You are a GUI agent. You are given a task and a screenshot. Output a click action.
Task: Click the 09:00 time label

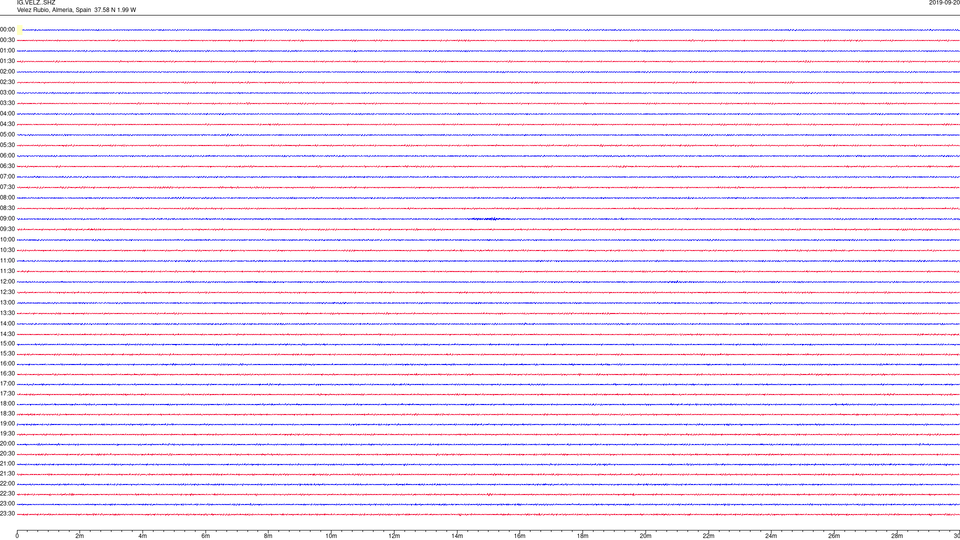click(x=7, y=219)
